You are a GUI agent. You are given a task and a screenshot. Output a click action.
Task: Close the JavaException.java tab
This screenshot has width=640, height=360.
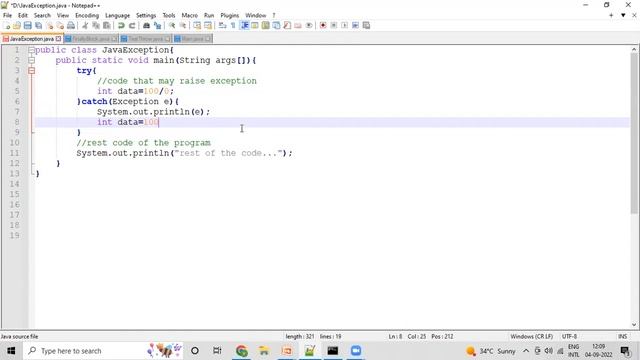coord(58,39)
